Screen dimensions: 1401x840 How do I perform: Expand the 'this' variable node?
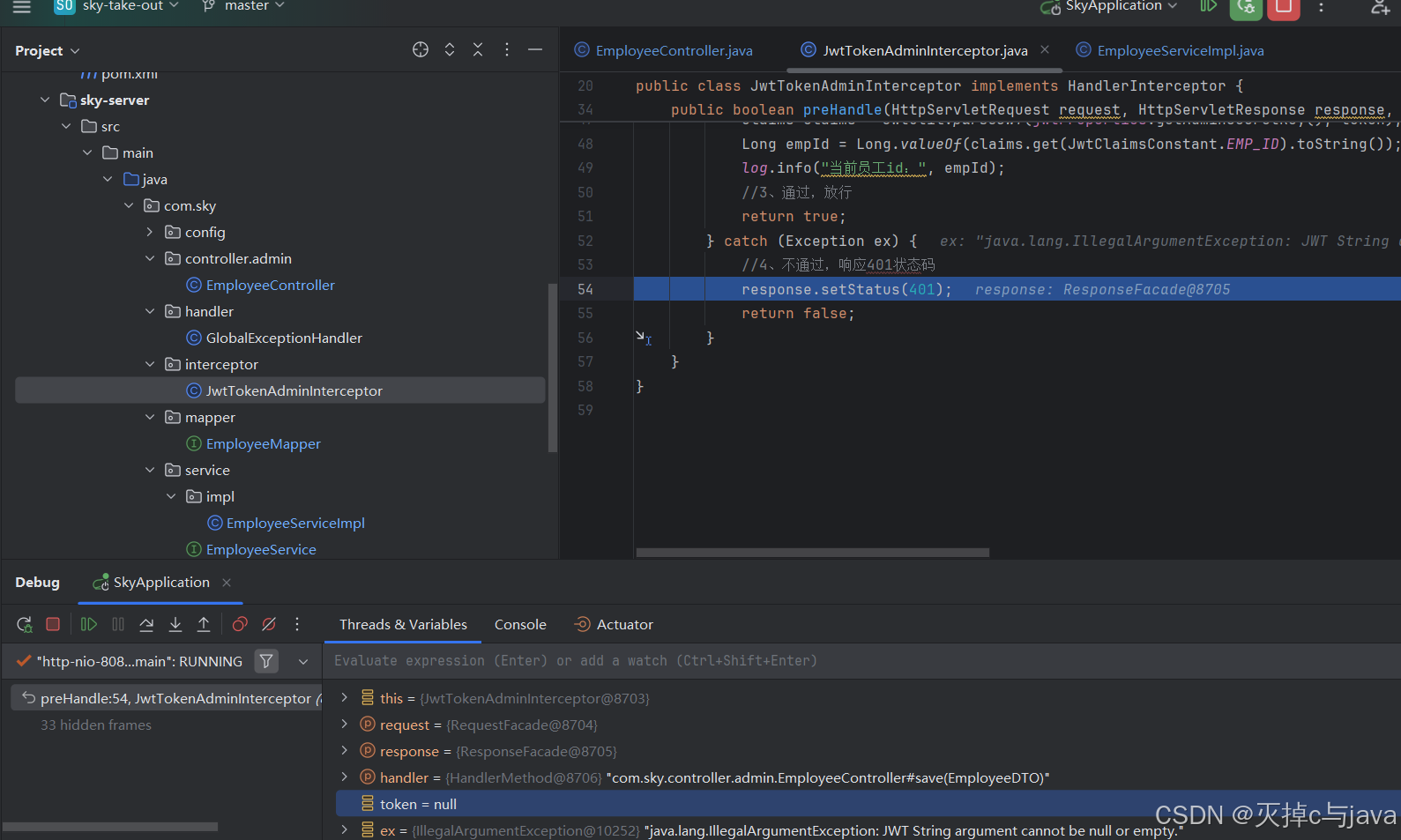pyautogui.click(x=345, y=697)
